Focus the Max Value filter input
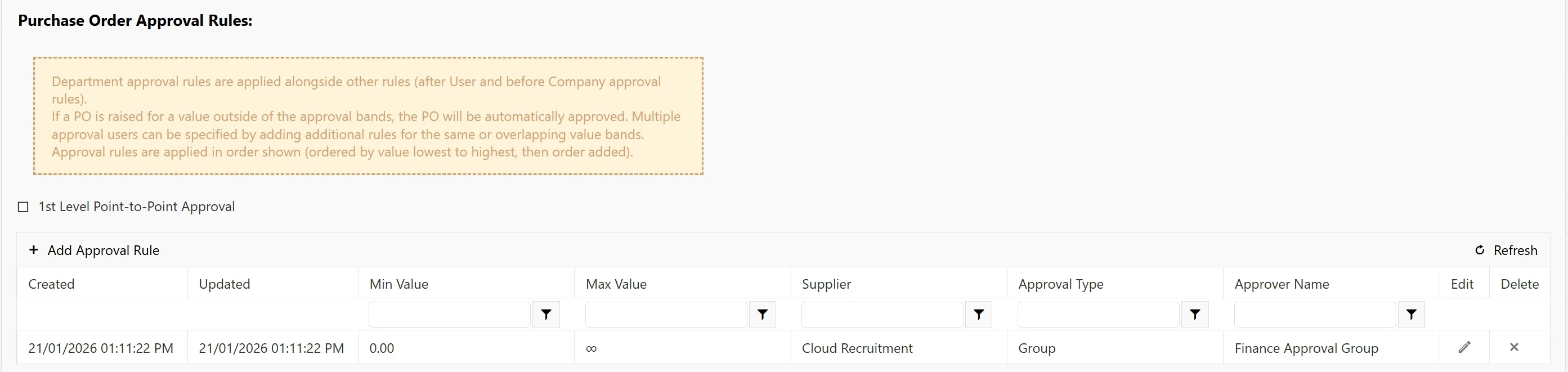 [x=666, y=315]
